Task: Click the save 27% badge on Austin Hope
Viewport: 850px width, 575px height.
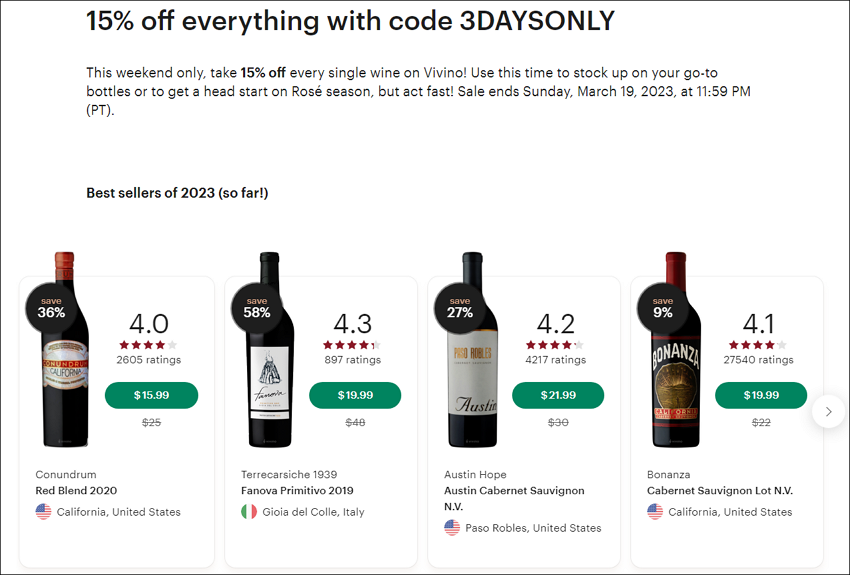Action: [460, 308]
